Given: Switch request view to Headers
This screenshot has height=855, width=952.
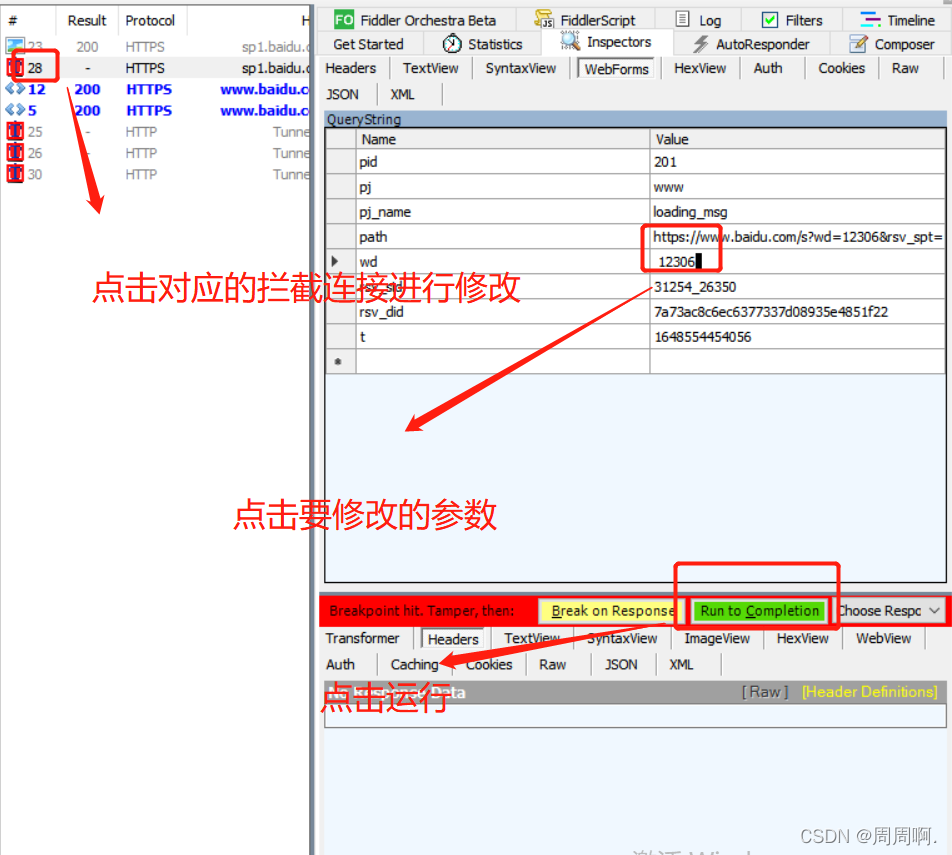Looking at the screenshot, I should click(x=350, y=68).
